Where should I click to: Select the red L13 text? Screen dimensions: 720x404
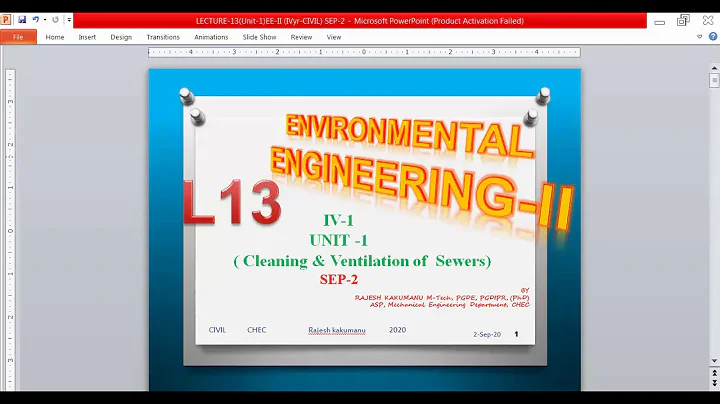pos(232,202)
